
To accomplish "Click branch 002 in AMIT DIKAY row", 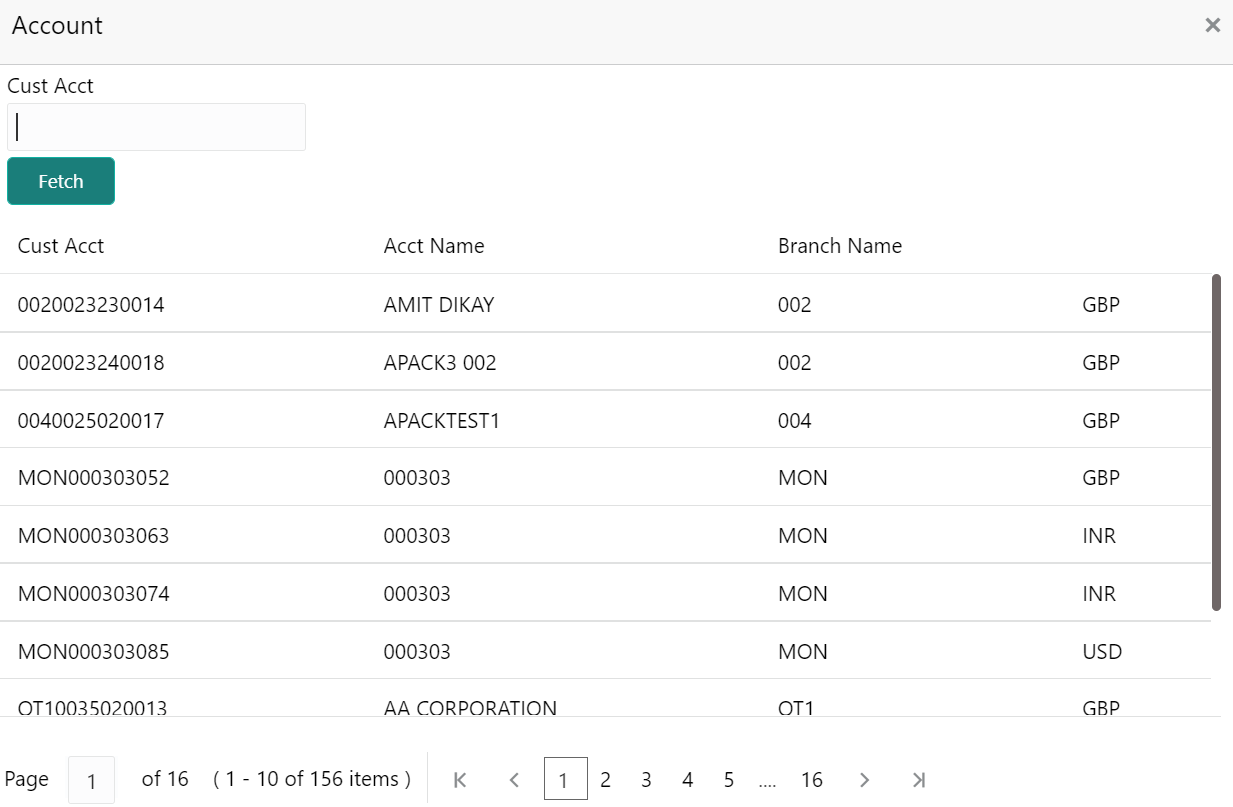I will pyautogui.click(x=795, y=305).
